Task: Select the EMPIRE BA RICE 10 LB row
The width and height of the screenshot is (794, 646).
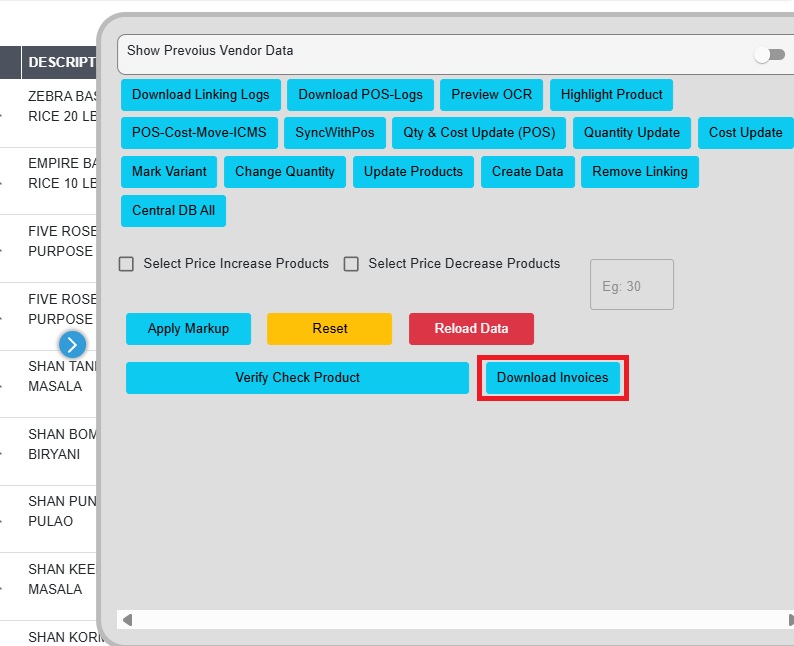Action: pos(48,181)
